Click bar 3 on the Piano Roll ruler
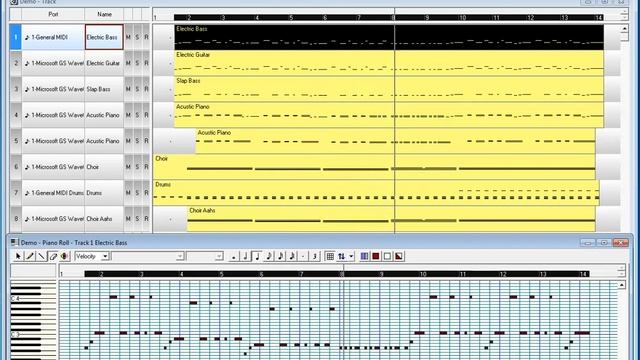Image resolution: width=640 pixels, height=360 pixels. coord(142,274)
